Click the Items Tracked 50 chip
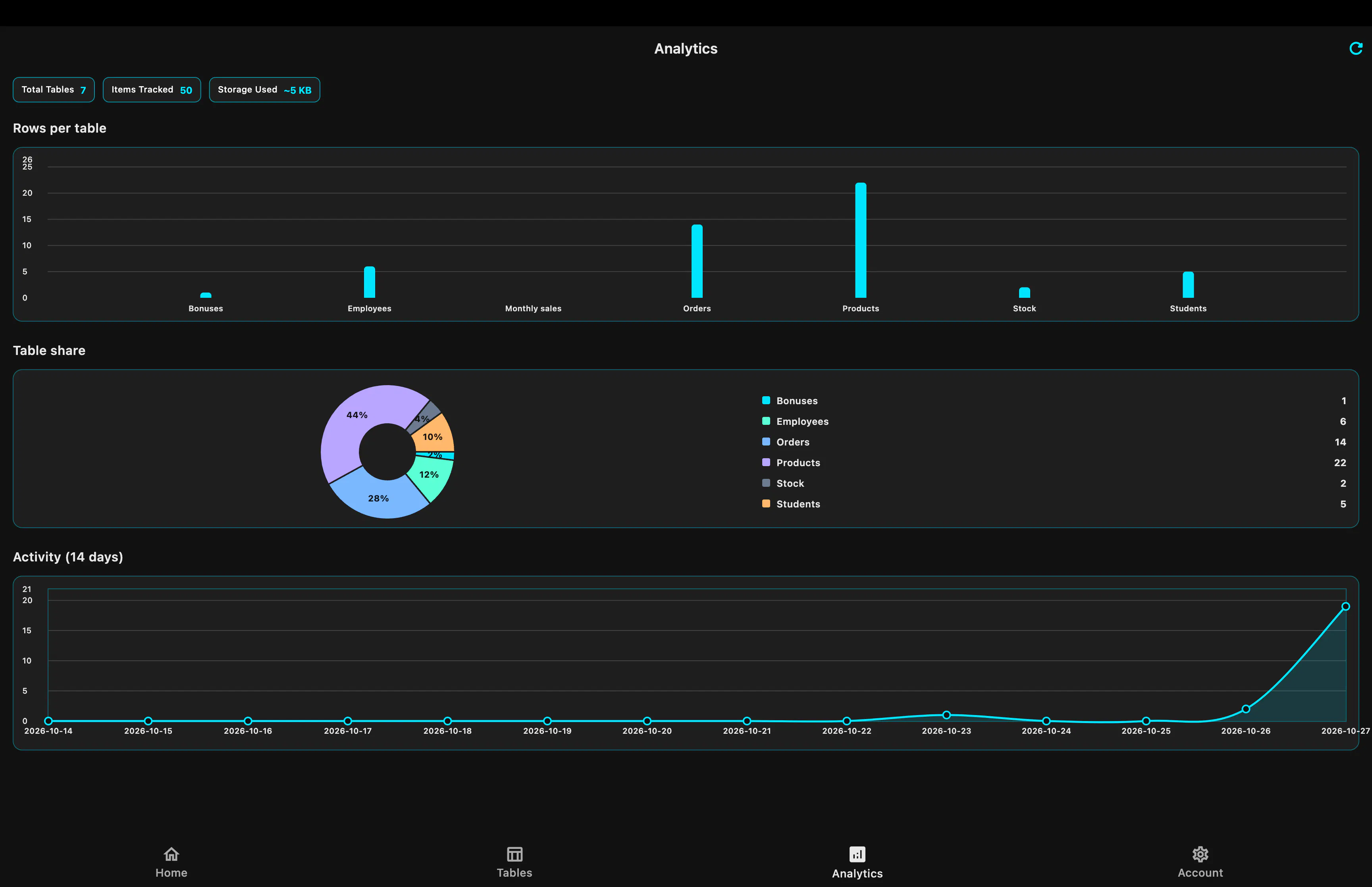 (x=151, y=90)
